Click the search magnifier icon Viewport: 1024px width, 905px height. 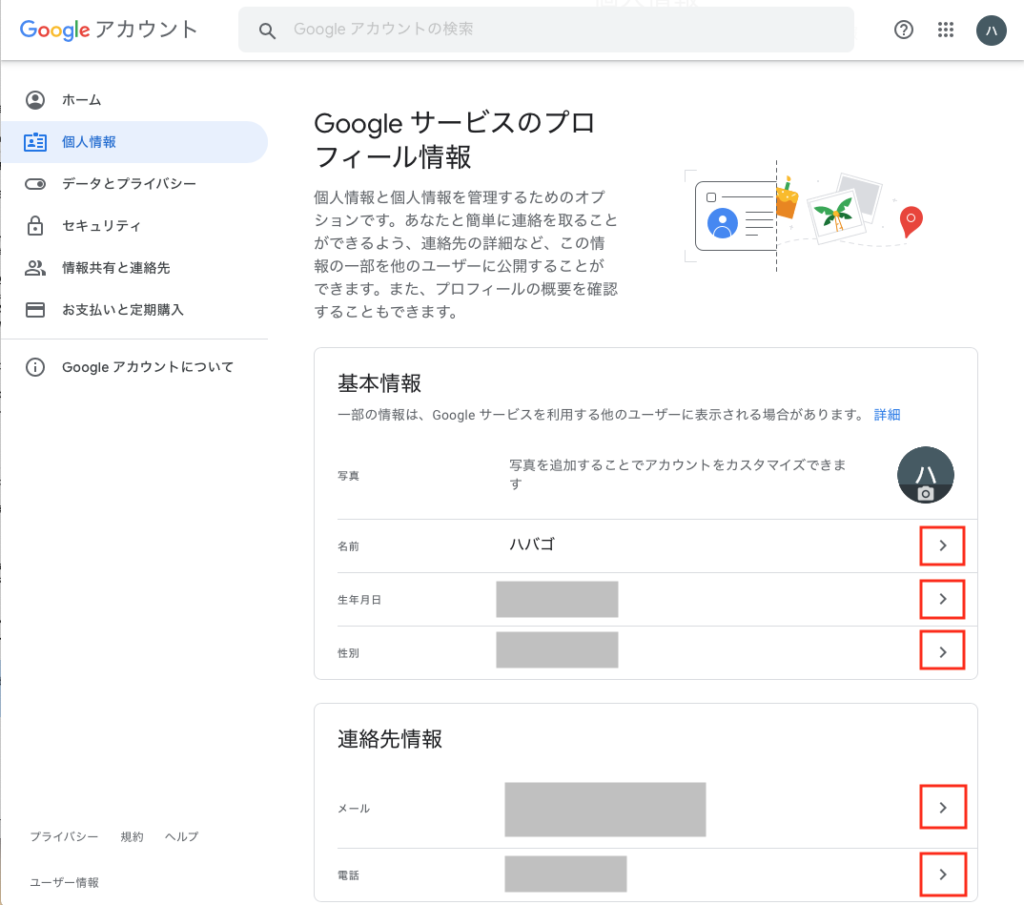tap(266, 30)
